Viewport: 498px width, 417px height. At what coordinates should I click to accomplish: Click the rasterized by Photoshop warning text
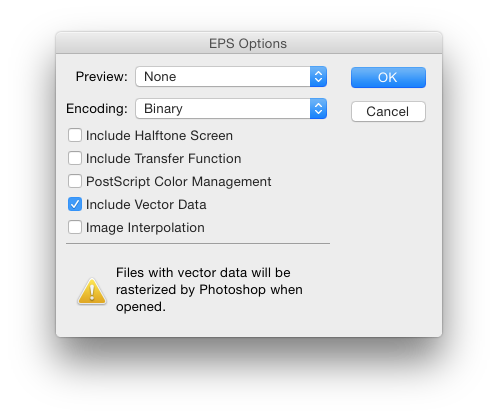209,290
